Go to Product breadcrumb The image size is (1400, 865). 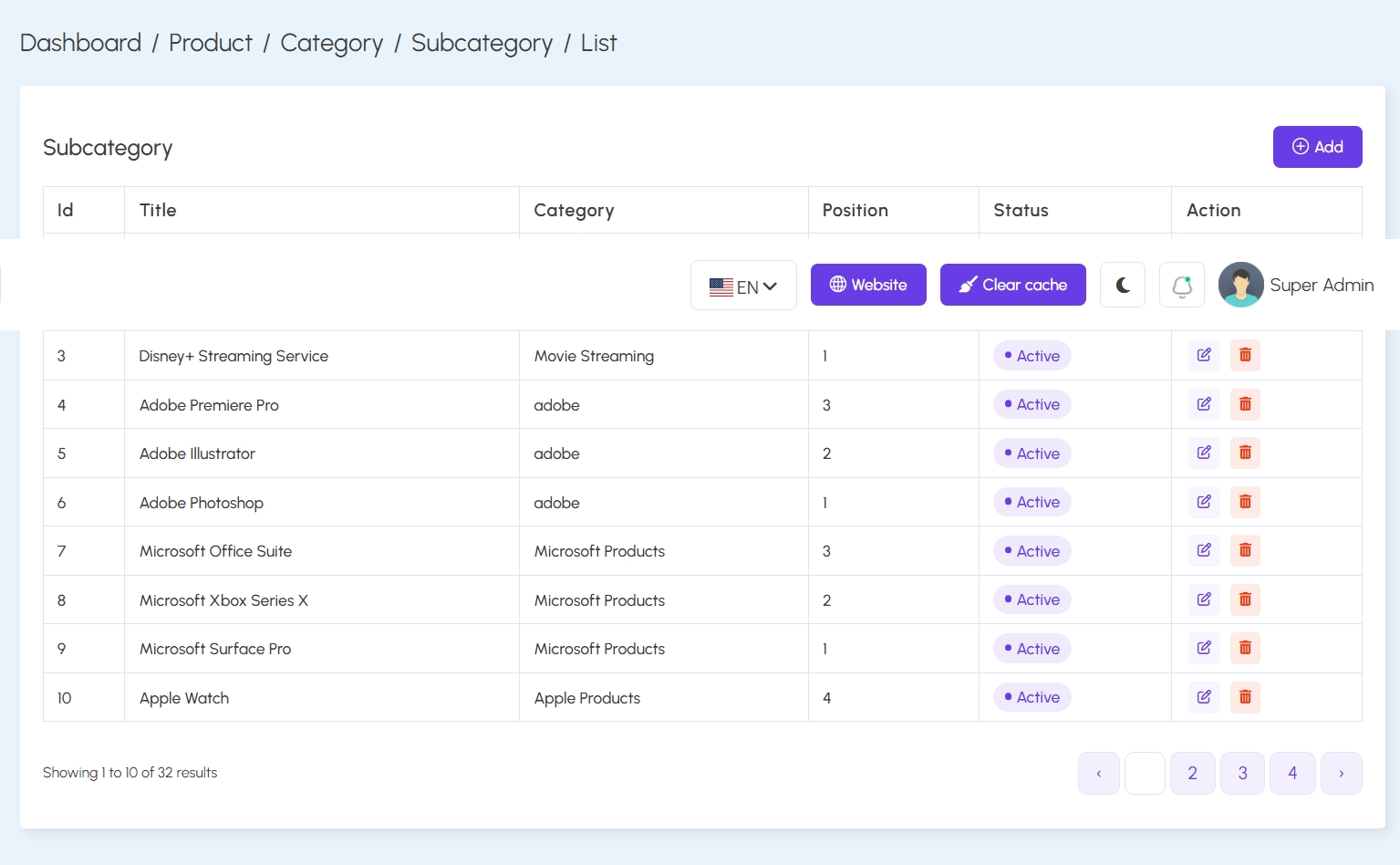pos(211,43)
